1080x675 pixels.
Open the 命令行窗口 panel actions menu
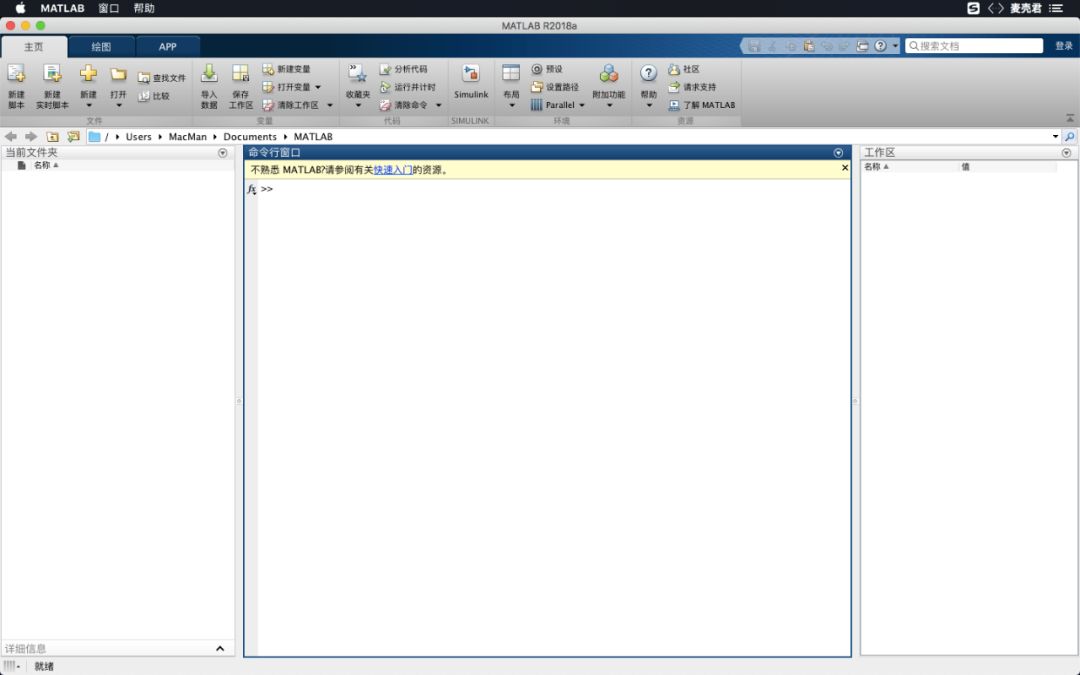pyautogui.click(x=838, y=153)
